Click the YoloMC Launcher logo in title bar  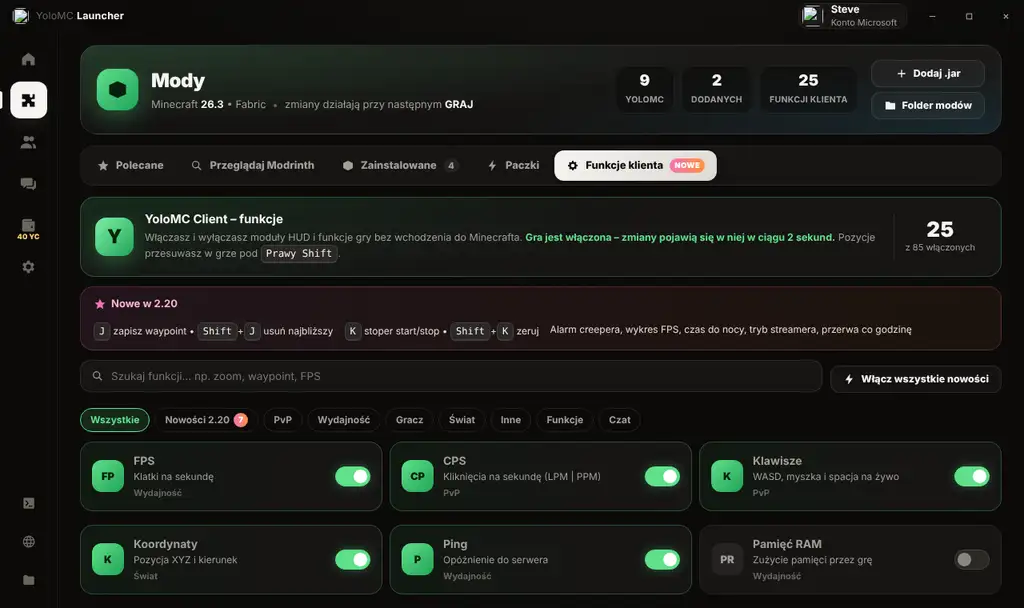(x=21, y=16)
